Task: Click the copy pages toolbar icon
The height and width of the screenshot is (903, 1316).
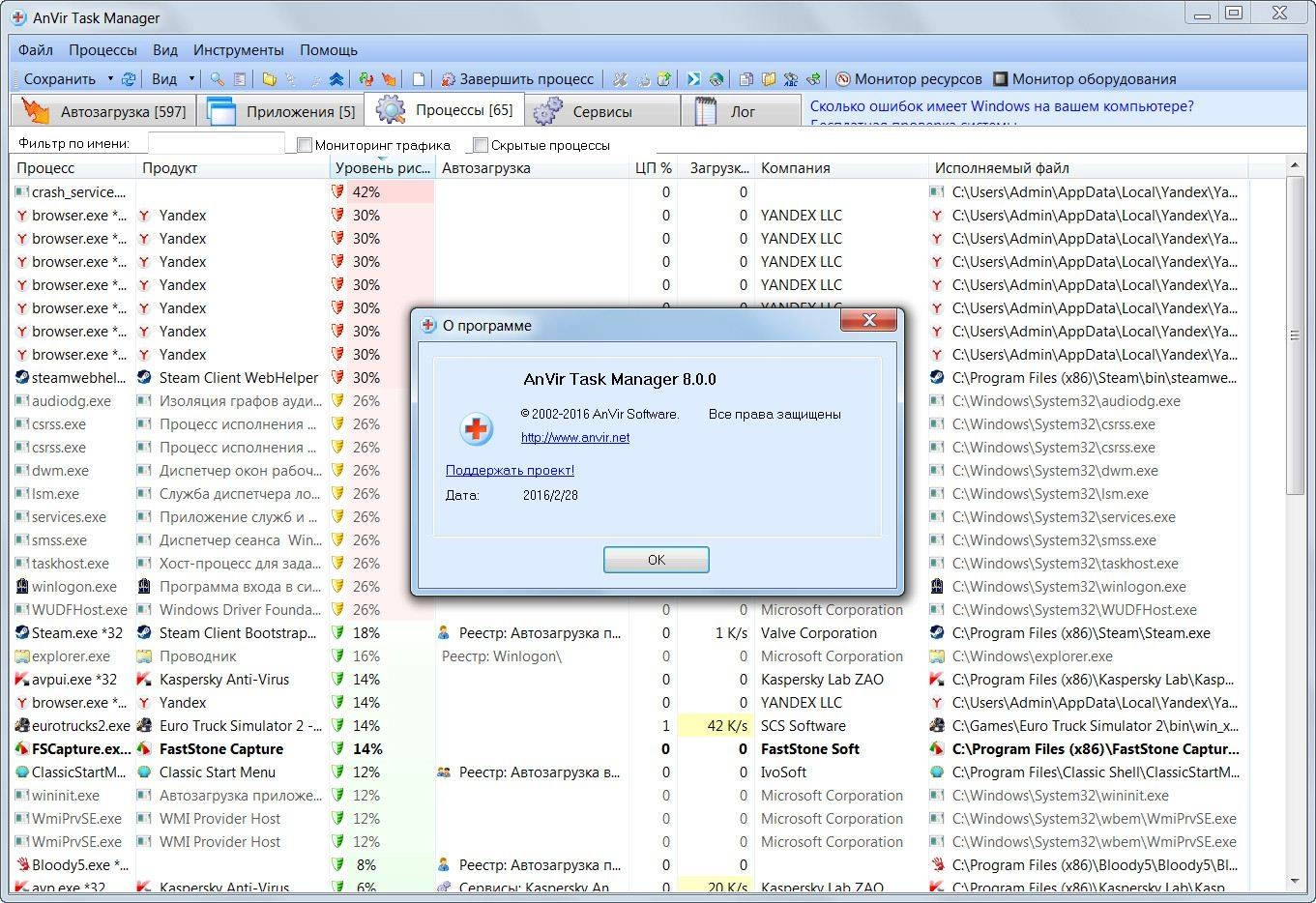Action: click(x=746, y=79)
